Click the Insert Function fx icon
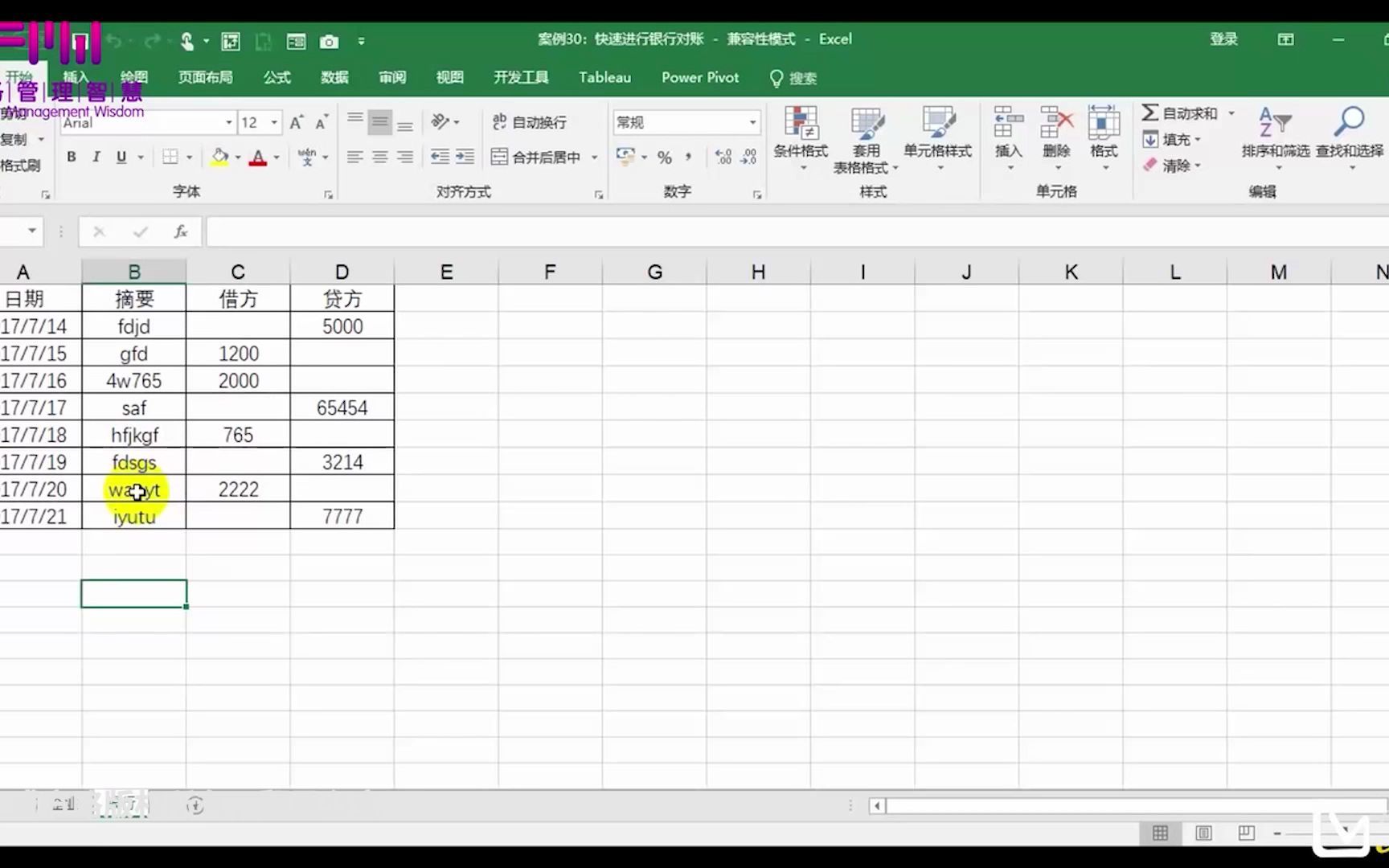Image resolution: width=1389 pixels, height=868 pixels. click(181, 231)
